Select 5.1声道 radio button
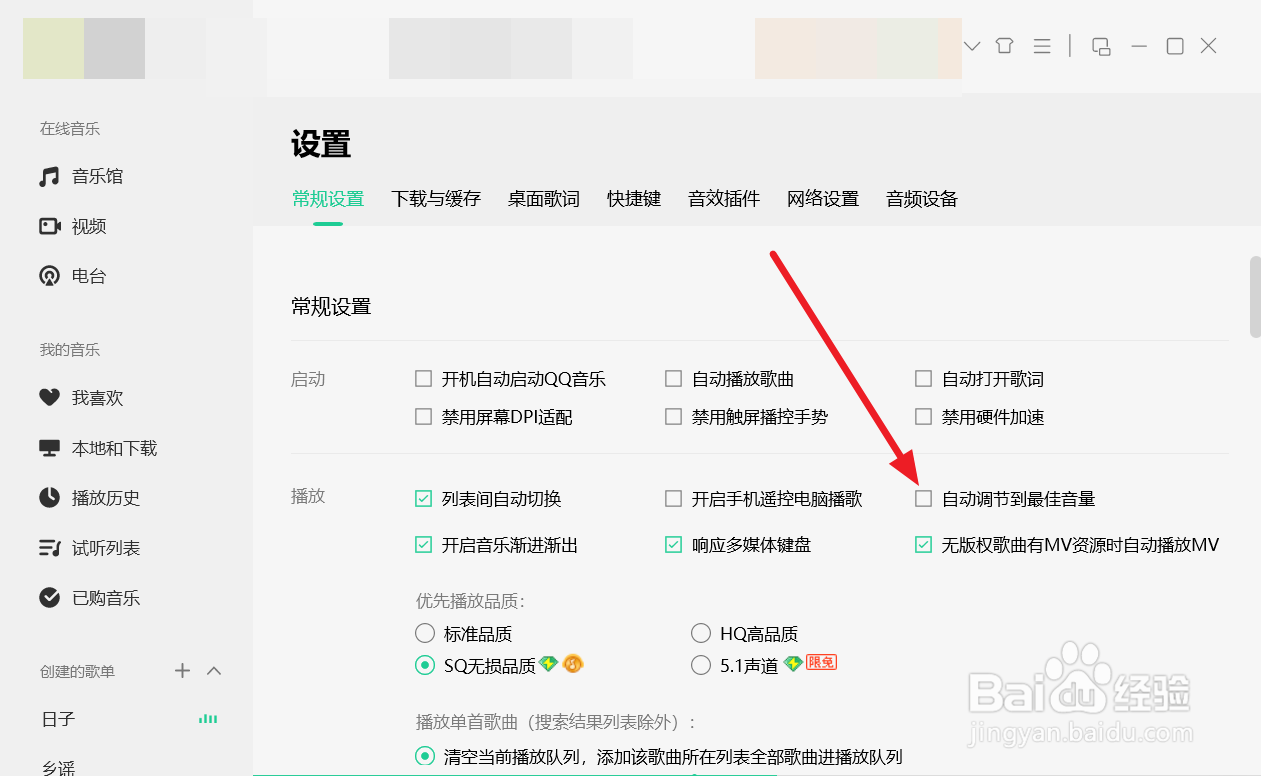 click(701, 665)
